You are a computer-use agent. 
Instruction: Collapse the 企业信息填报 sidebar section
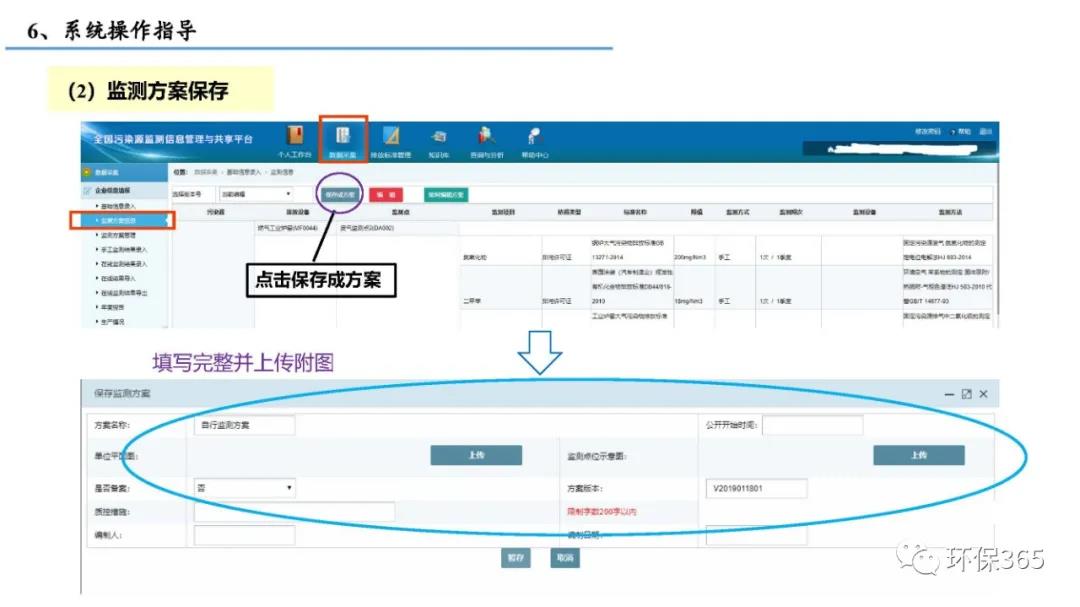[x=122, y=190]
